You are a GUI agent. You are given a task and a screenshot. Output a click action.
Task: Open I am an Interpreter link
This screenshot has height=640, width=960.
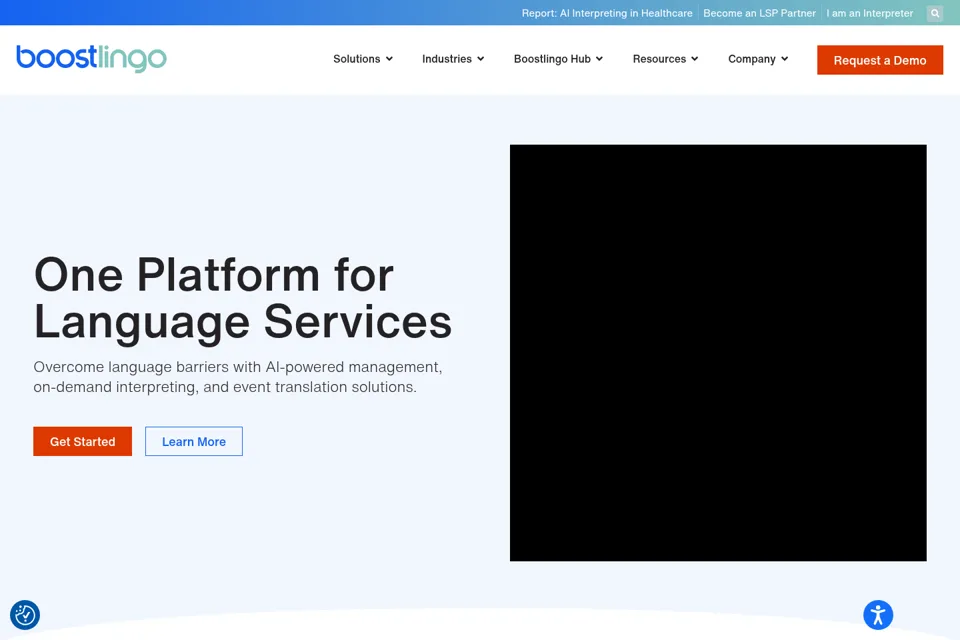(869, 13)
